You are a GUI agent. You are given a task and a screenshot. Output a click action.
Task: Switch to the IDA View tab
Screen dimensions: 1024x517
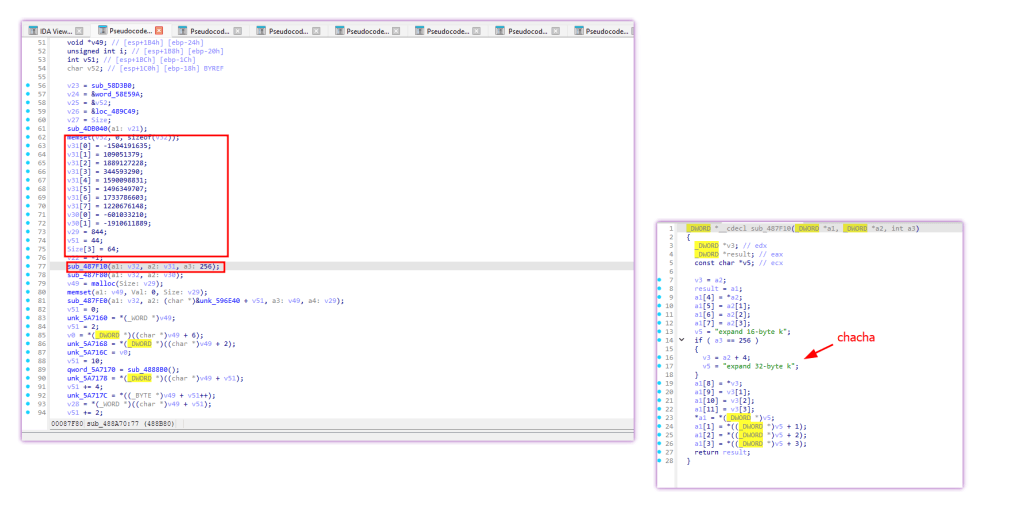click(56, 31)
